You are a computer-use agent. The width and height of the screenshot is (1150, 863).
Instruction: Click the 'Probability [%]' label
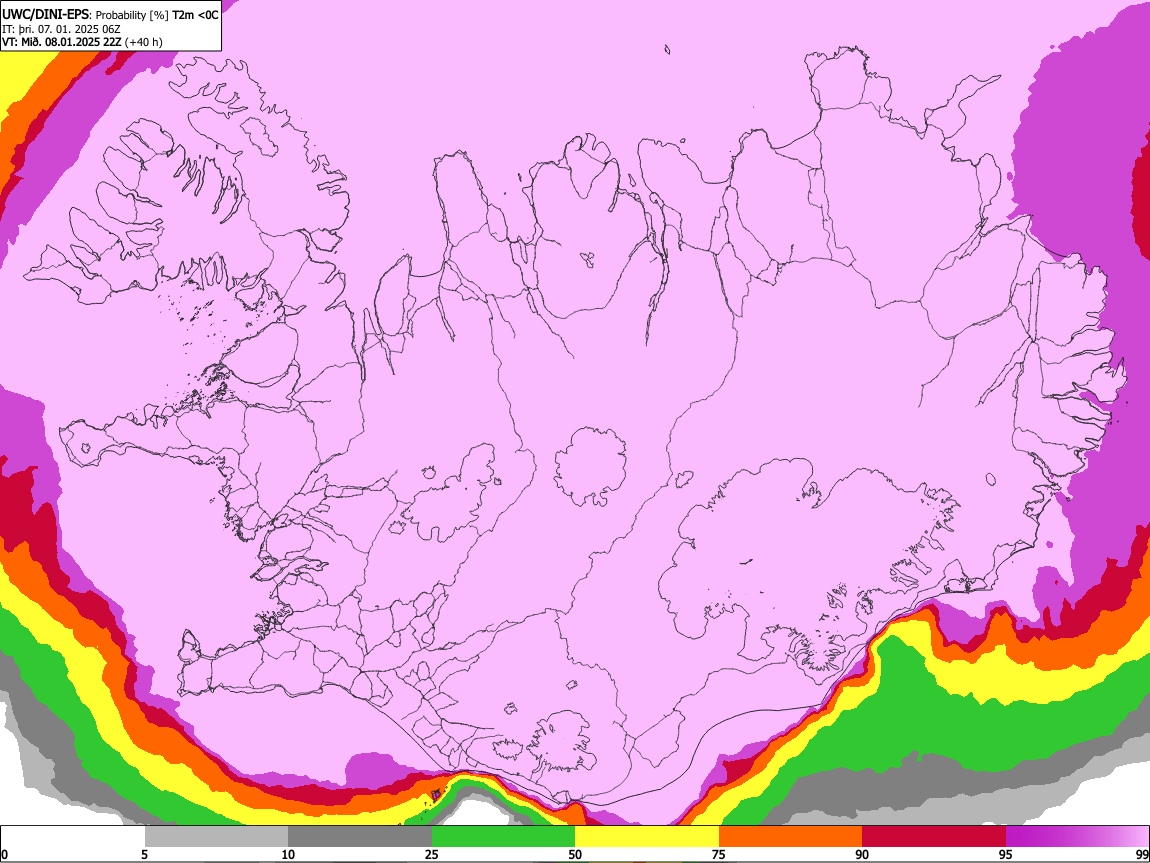(133, 15)
